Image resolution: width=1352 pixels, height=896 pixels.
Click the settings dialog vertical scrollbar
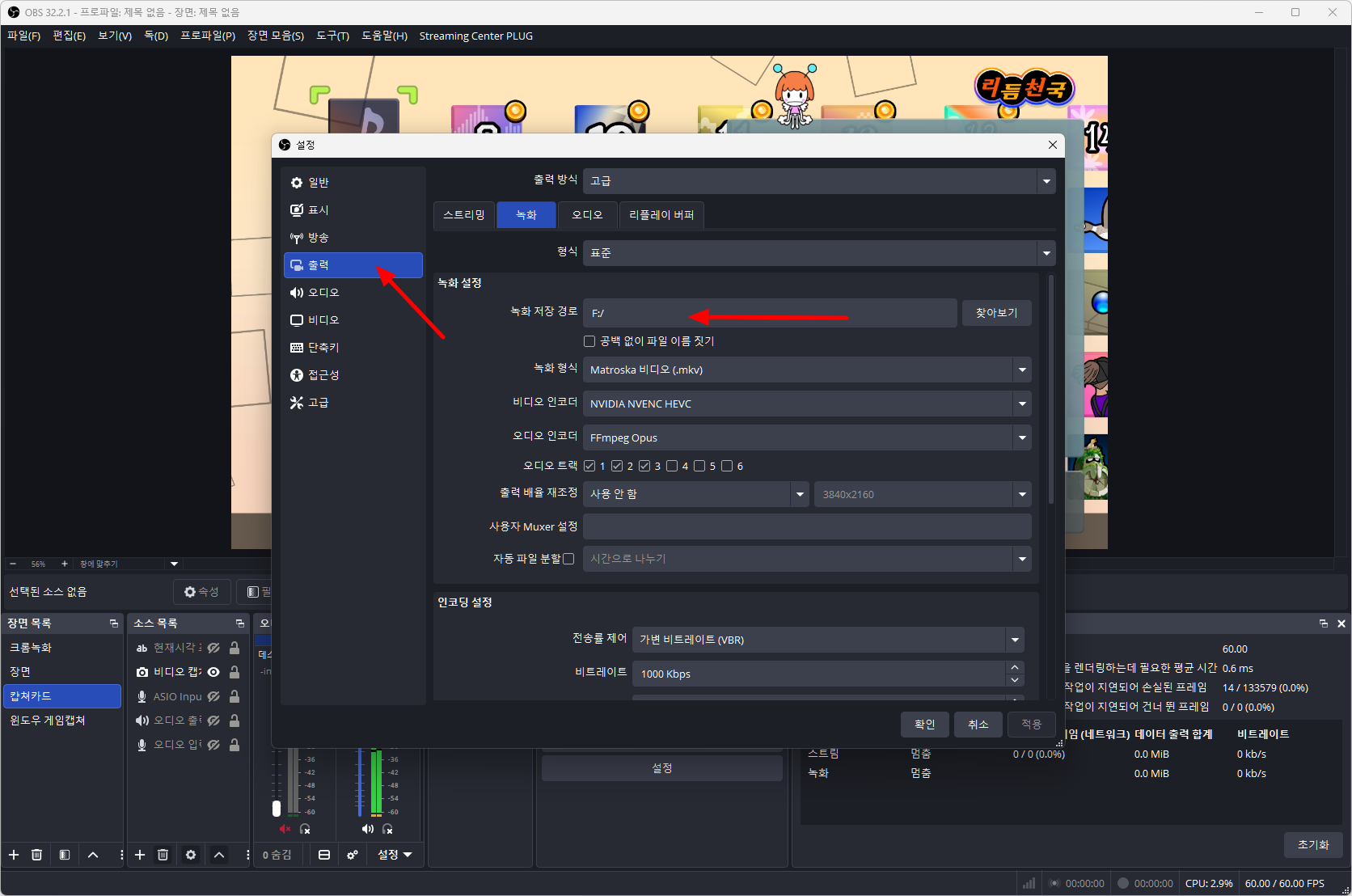click(1051, 390)
